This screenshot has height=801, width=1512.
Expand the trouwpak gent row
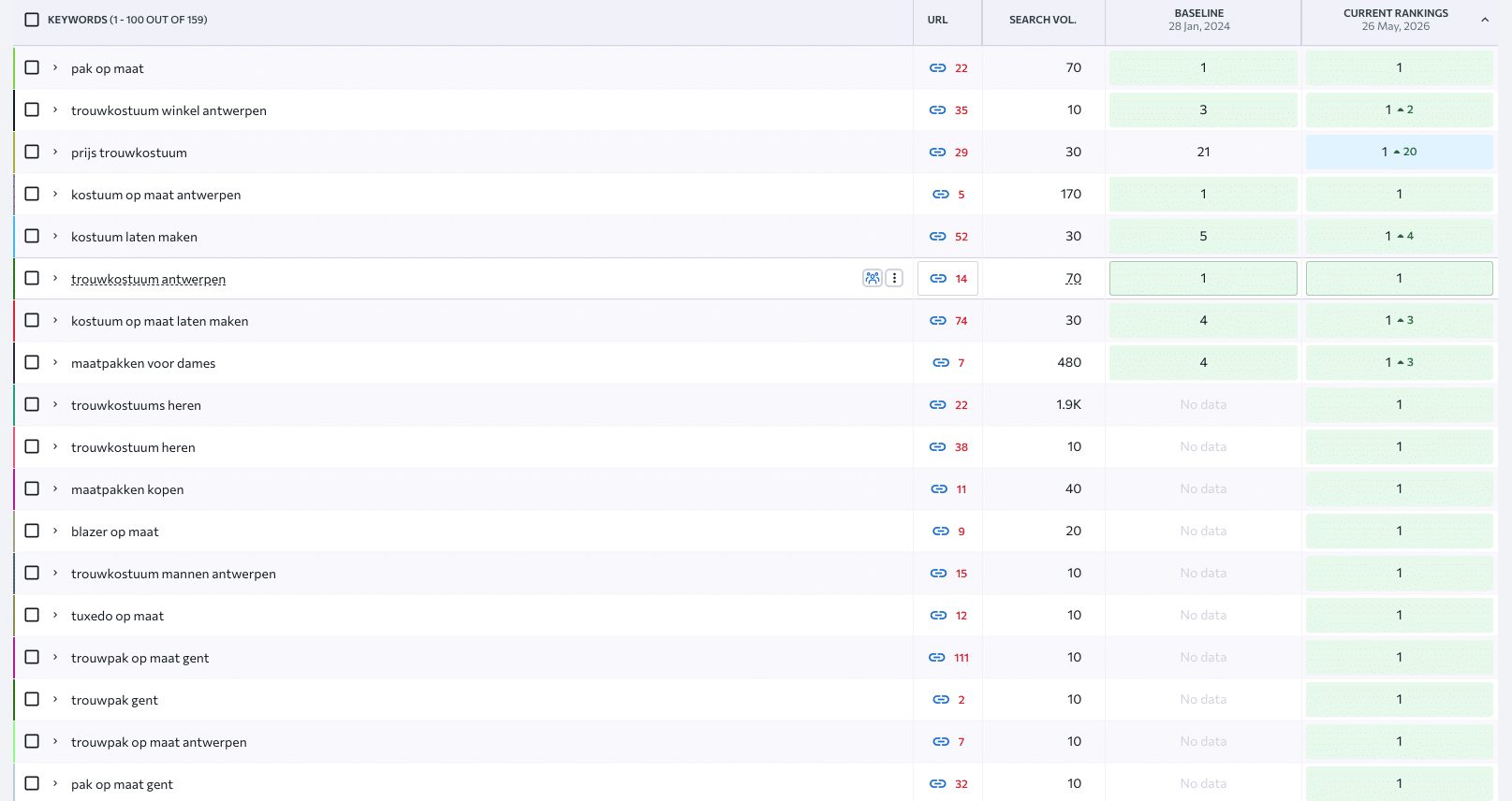(55, 699)
